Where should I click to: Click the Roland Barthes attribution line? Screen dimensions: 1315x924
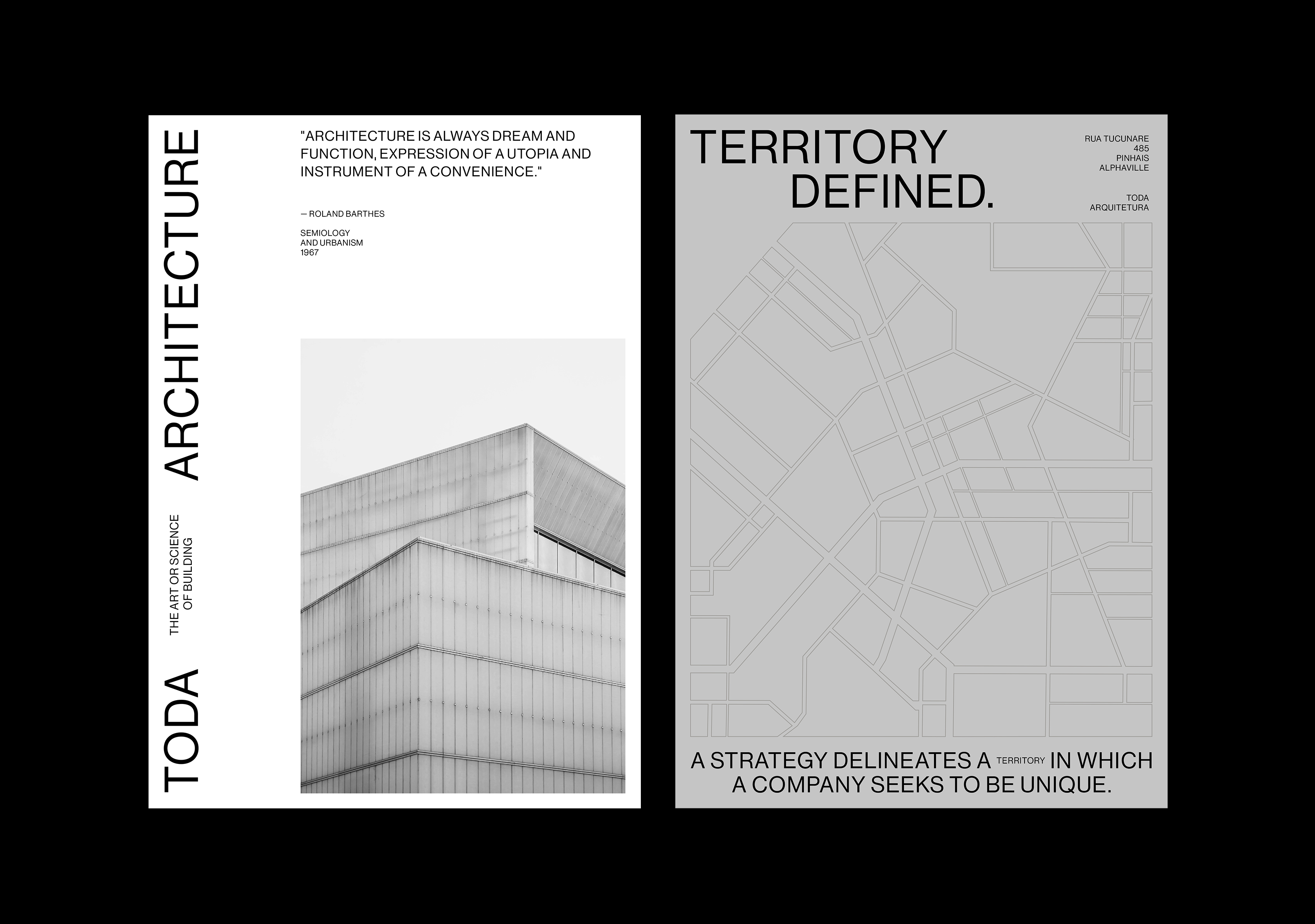coord(343,214)
